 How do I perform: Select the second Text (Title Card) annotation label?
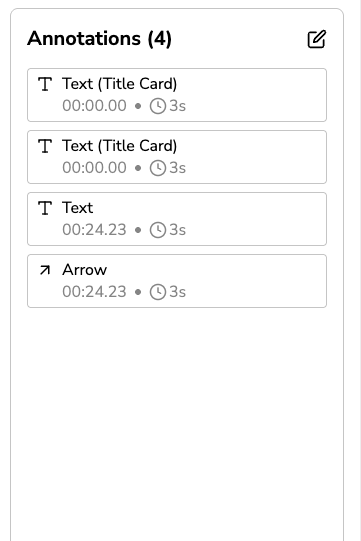(119, 146)
